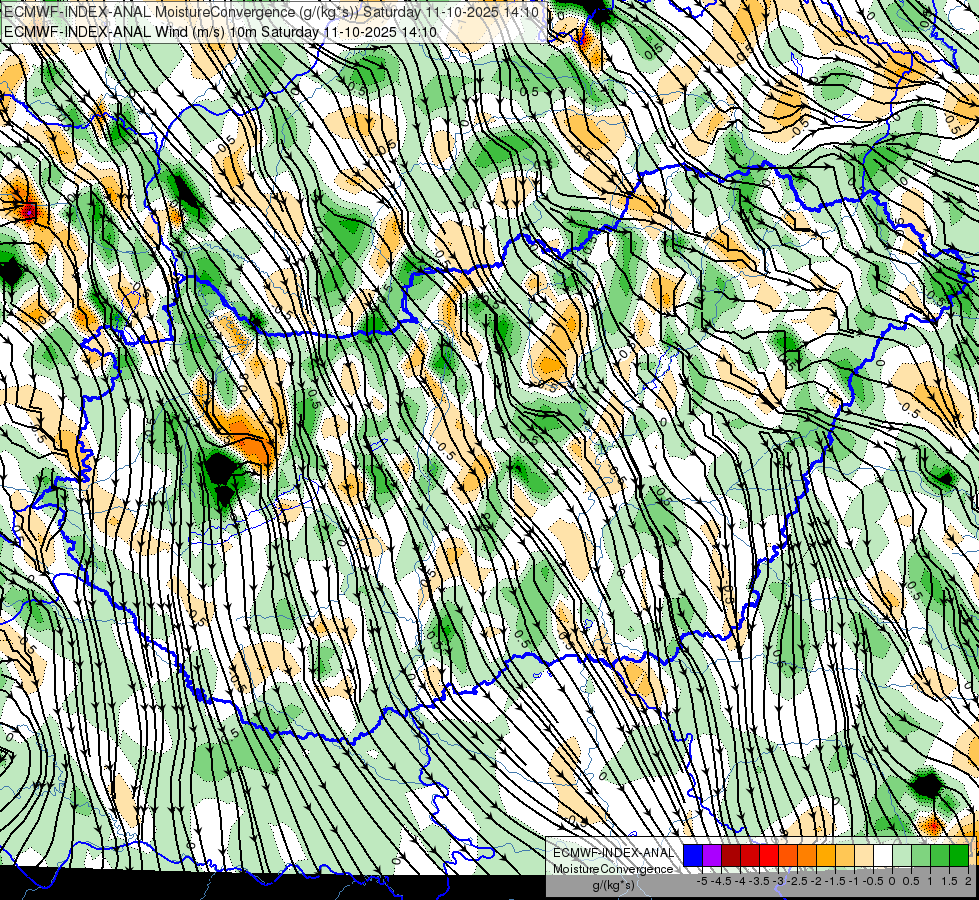This screenshot has height=900, width=979.
Task: Click the blue legend swatch below -5
Action: point(693,855)
